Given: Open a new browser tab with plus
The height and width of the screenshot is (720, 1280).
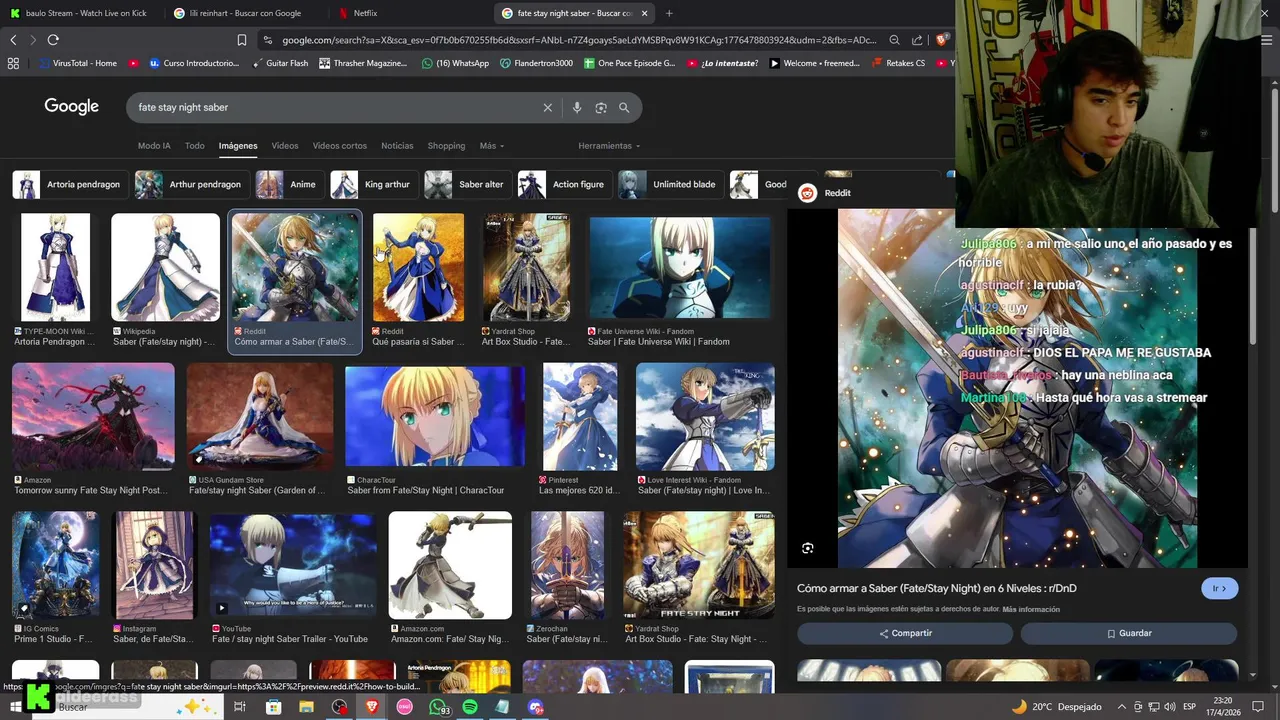Looking at the screenshot, I should coord(669,13).
